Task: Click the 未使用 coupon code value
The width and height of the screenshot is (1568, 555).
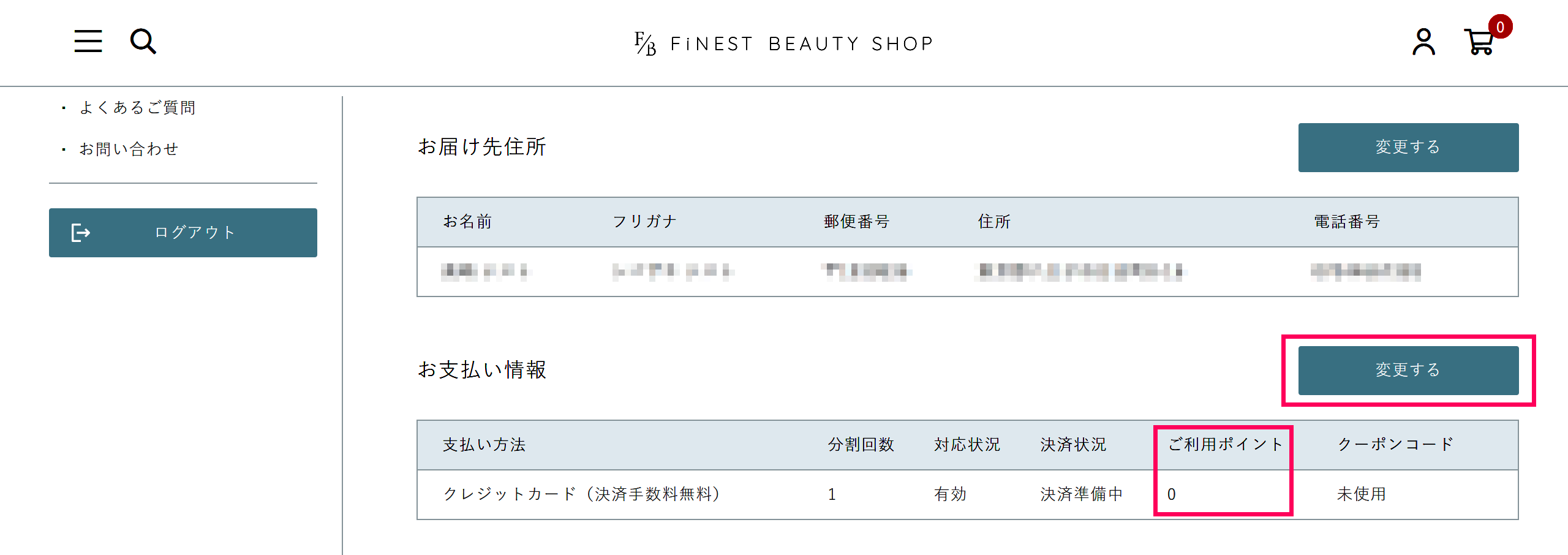Action: (x=1361, y=494)
